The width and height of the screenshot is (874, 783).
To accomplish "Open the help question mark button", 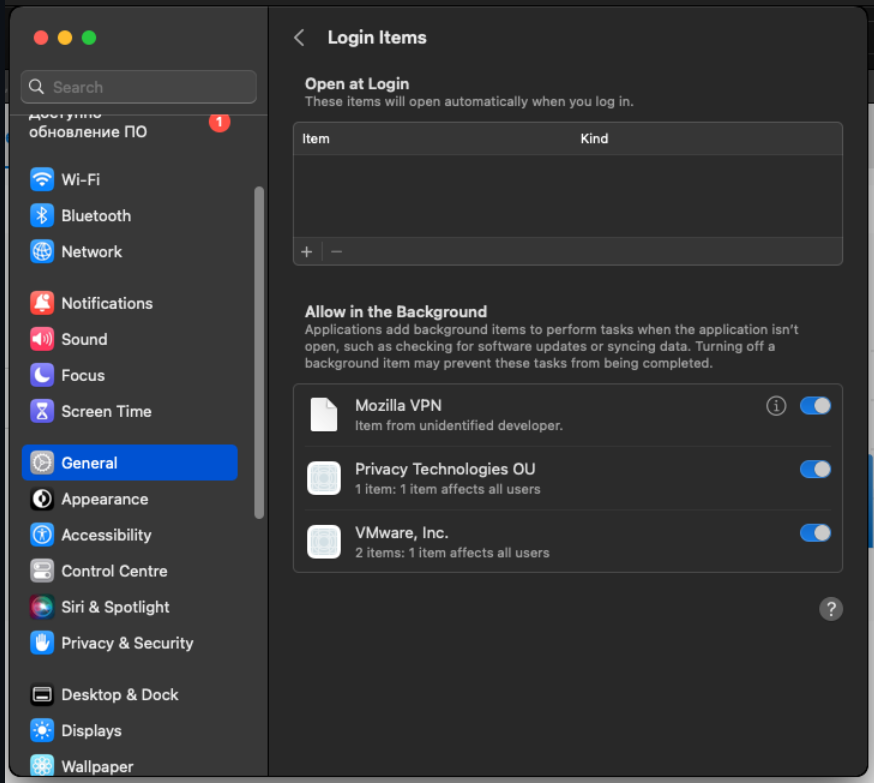I will click(x=830, y=609).
